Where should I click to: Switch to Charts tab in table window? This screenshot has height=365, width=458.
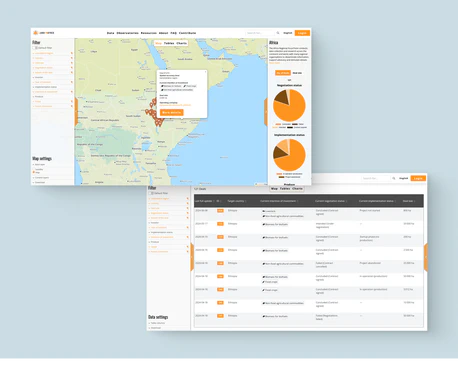[297, 189]
